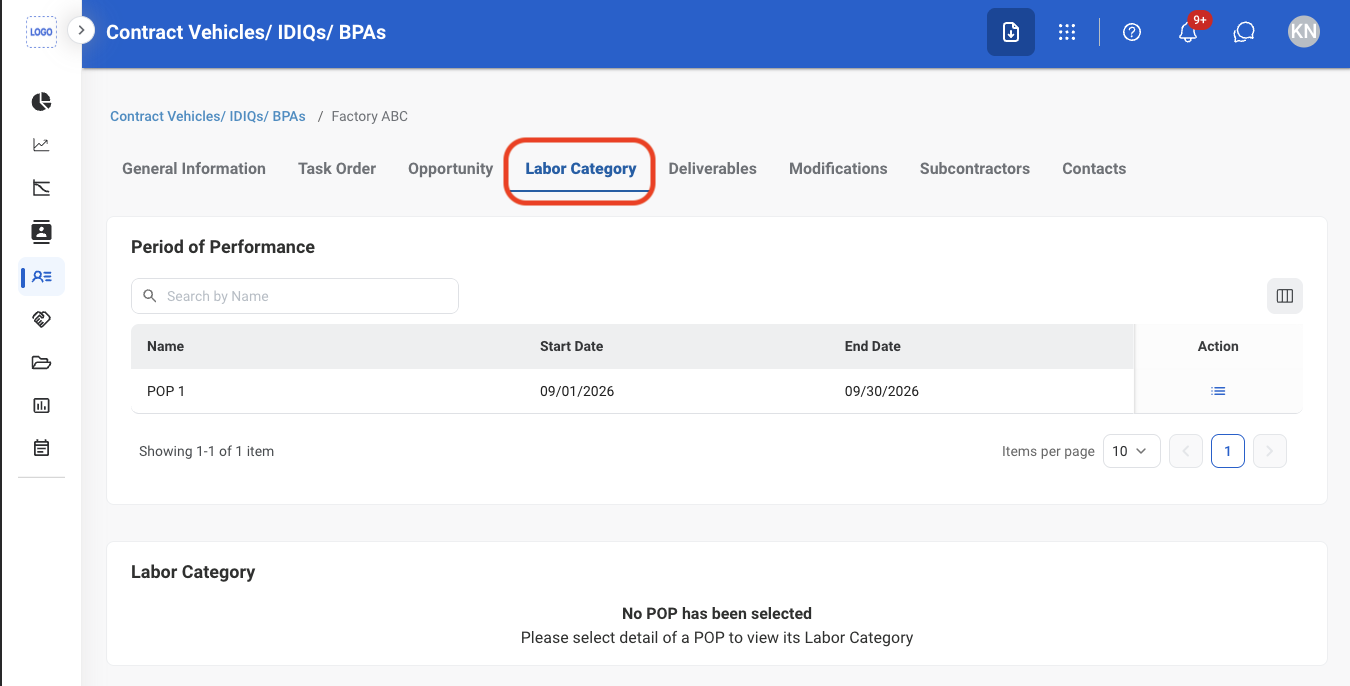
Task: Switch to the Modifications tab
Action: click(838, 169)
